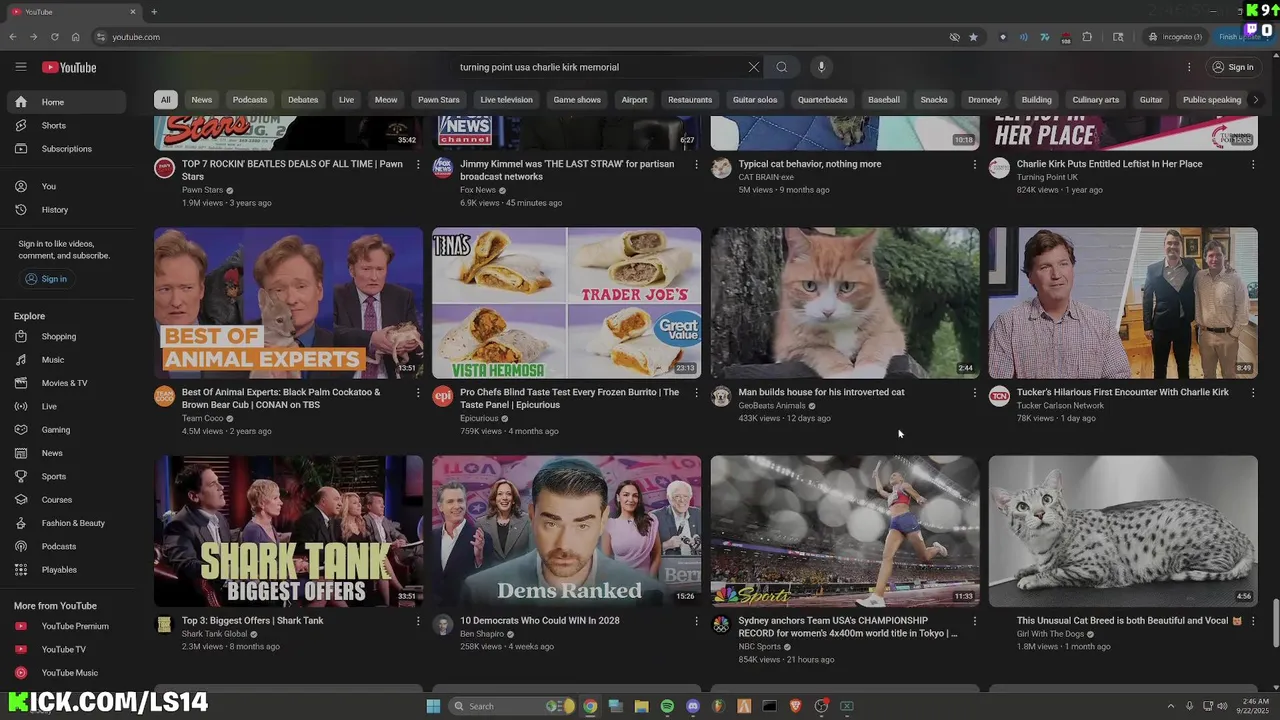Click the Windows taskbar Search box

tap(512, 706)
